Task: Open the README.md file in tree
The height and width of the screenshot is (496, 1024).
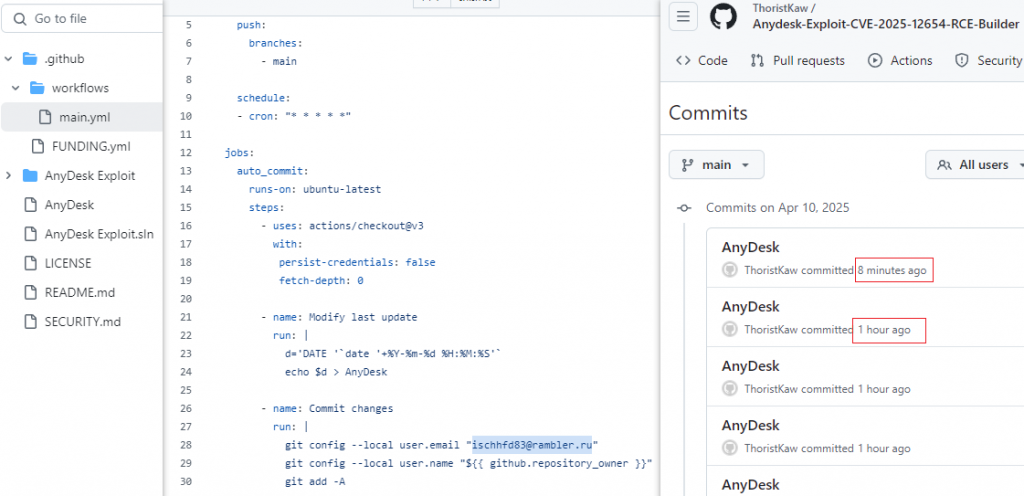Action: [x=80, y=292]
